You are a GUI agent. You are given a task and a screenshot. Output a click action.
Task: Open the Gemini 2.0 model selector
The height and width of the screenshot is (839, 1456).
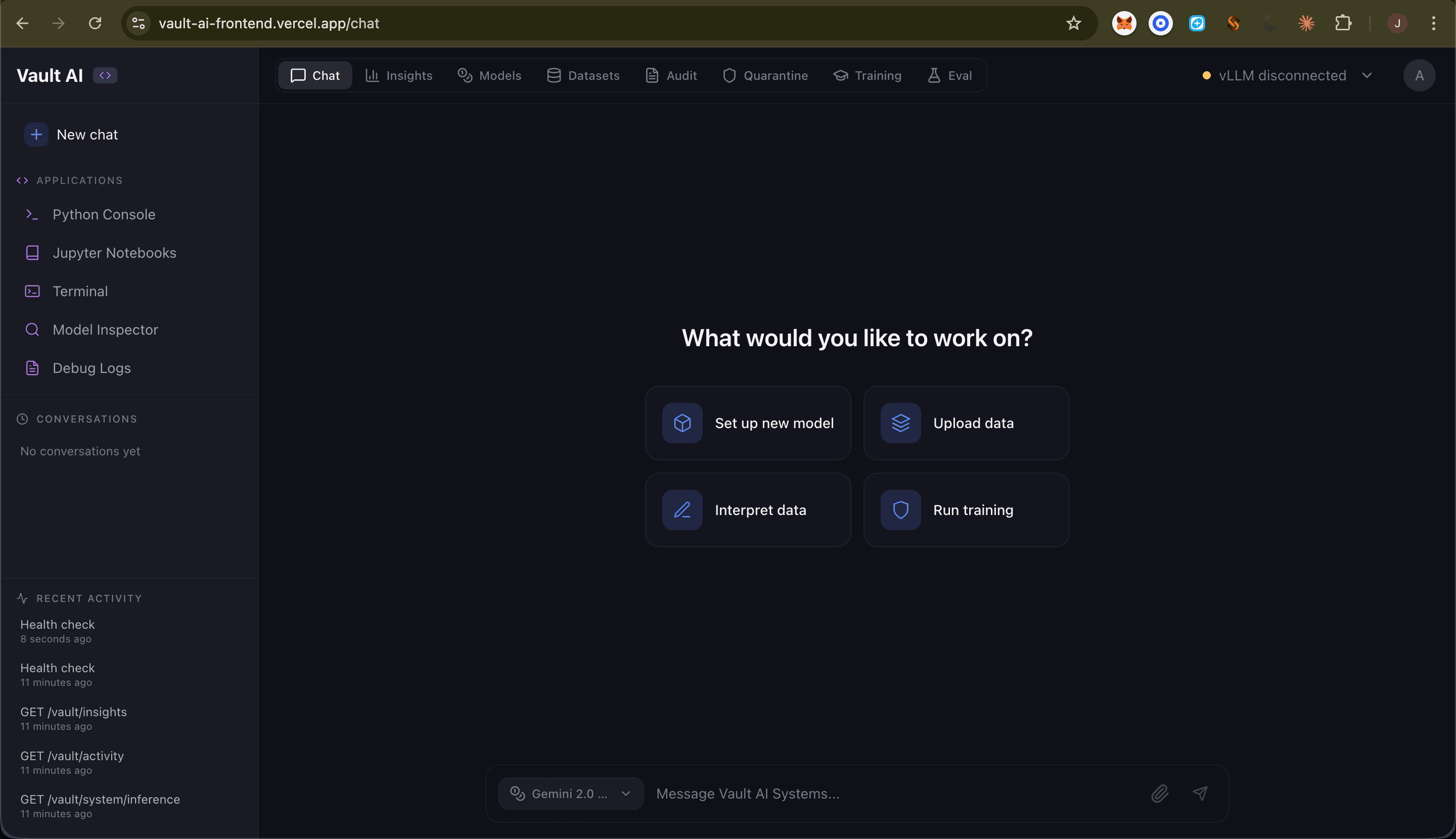569,793
